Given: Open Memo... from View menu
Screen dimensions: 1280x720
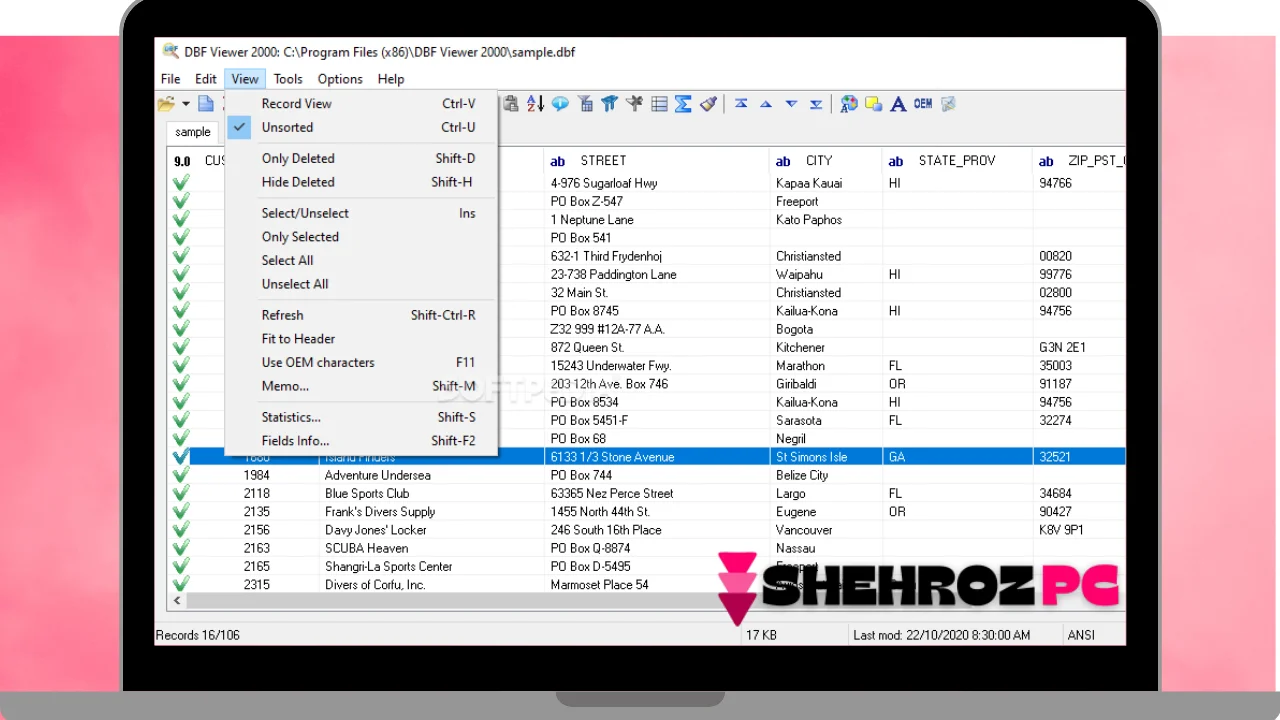Looking at the screenshot, I should 361,386.
